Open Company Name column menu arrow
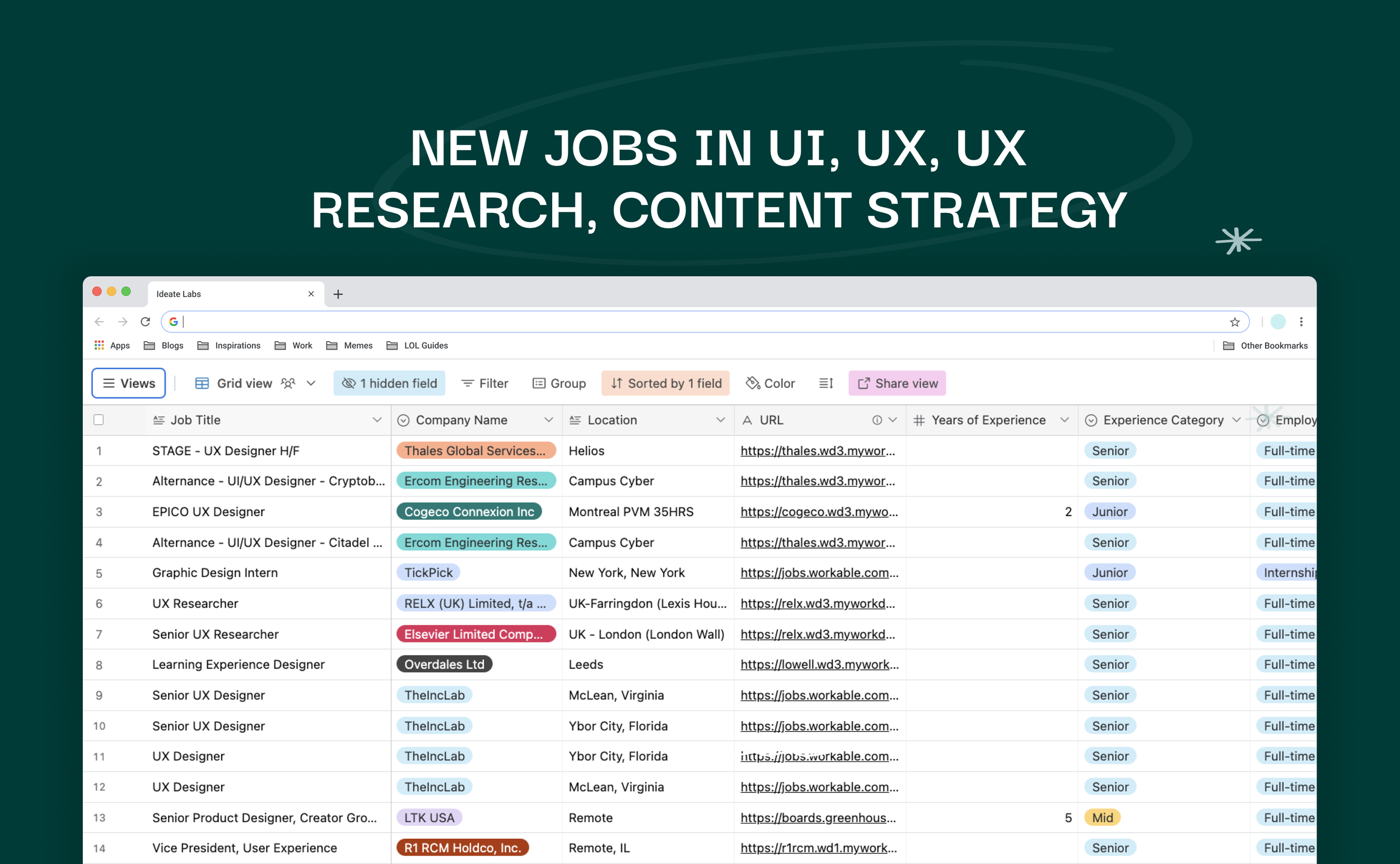Image resolution: width=1400 pixels, height=864 pixels. [x=548, y=420]
